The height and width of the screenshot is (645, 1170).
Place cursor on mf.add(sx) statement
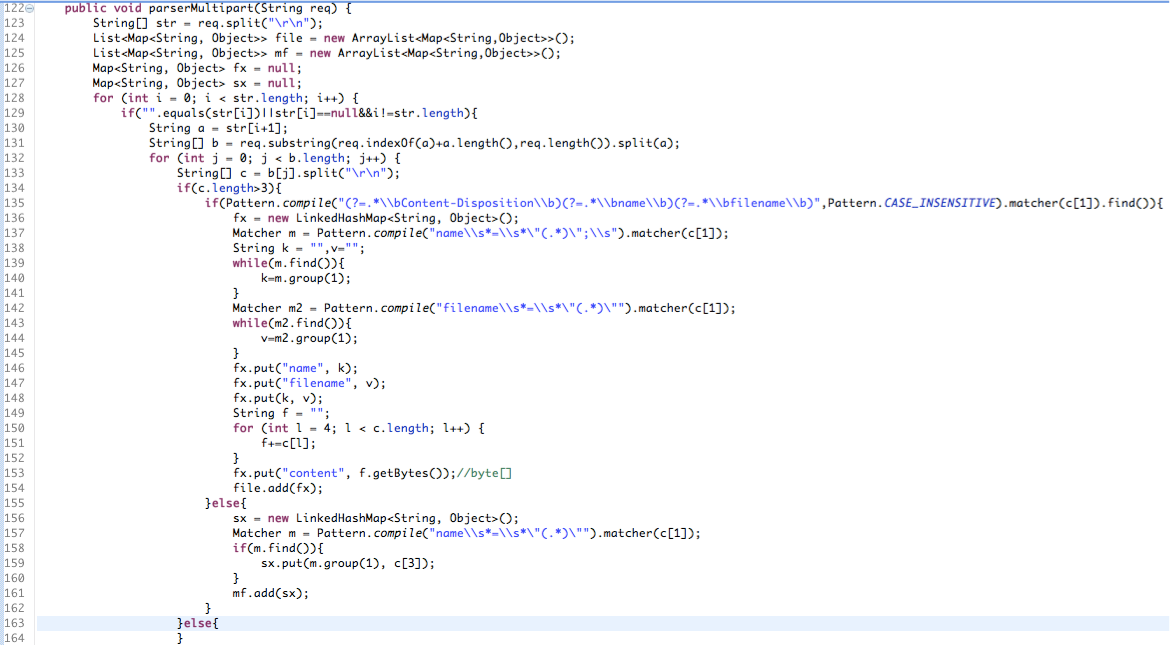[x=271, y=593]
